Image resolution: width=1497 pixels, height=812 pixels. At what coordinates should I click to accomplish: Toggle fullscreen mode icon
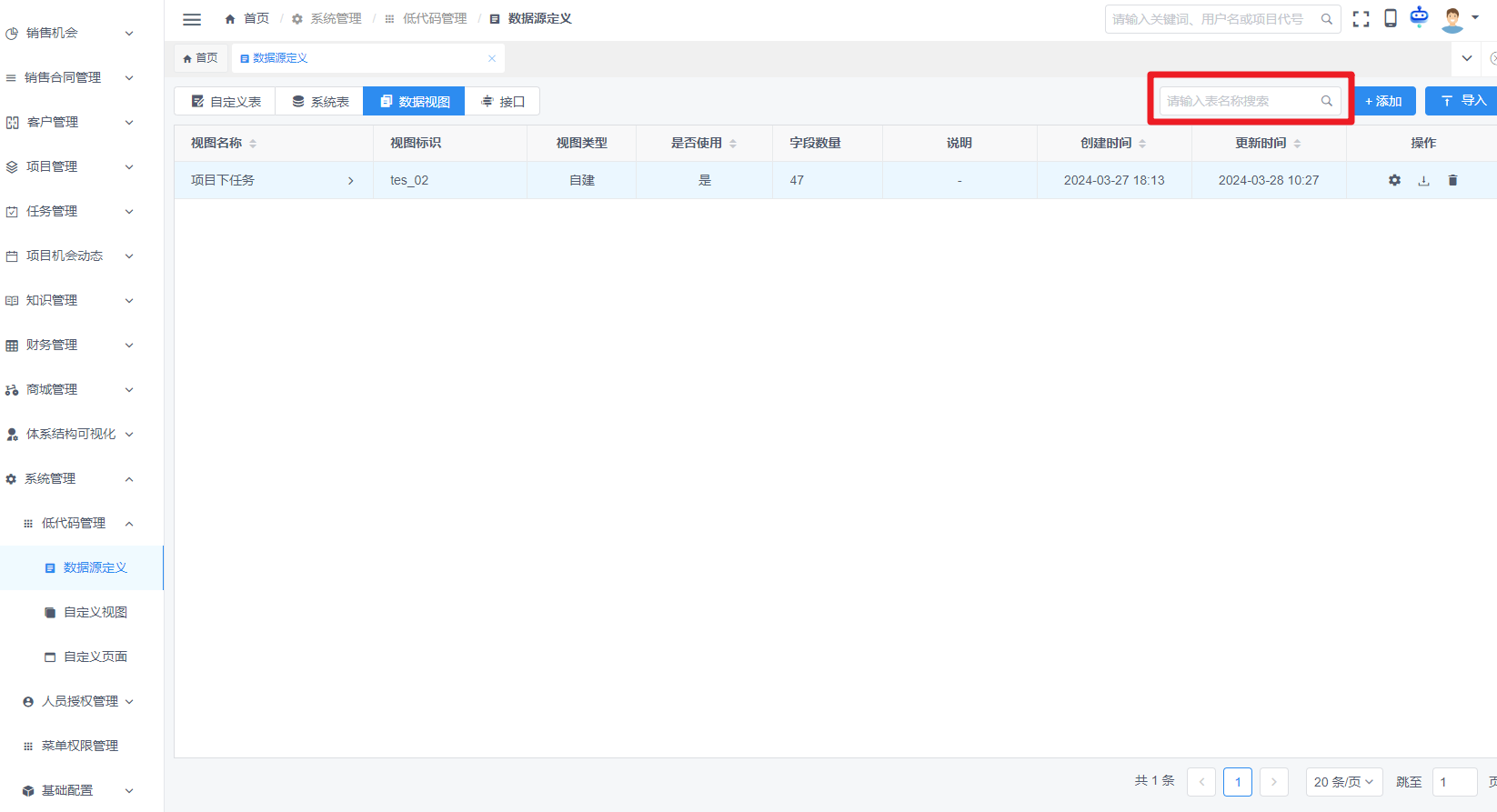click(1361, 19)
